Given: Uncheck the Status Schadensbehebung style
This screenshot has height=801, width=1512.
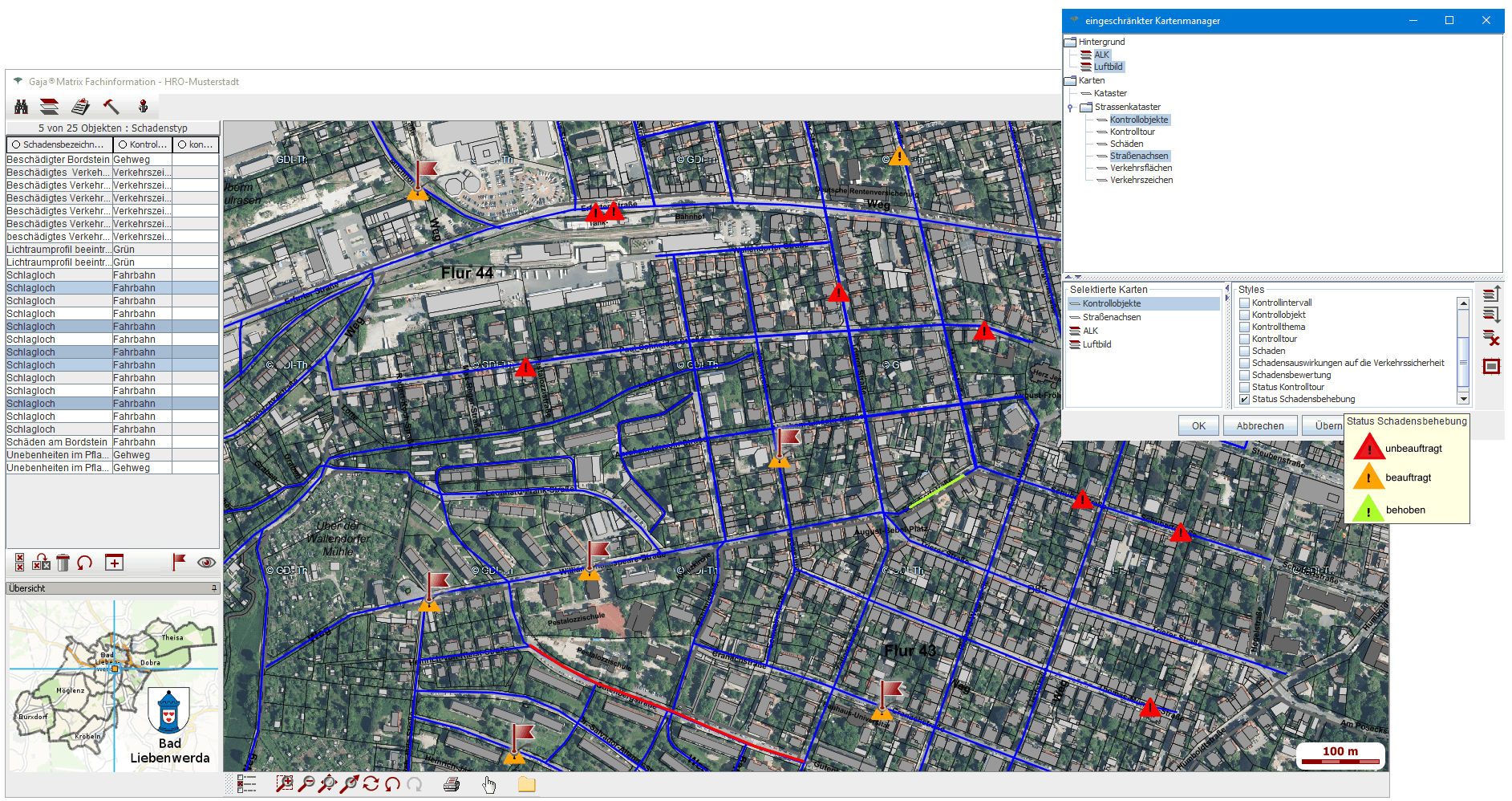Looking at the screenshot, I should 1244,399.
